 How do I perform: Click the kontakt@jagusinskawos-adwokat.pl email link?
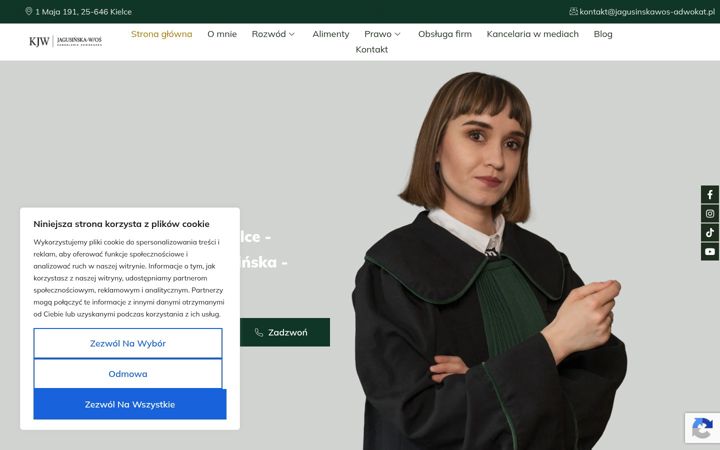click(647, 11)
